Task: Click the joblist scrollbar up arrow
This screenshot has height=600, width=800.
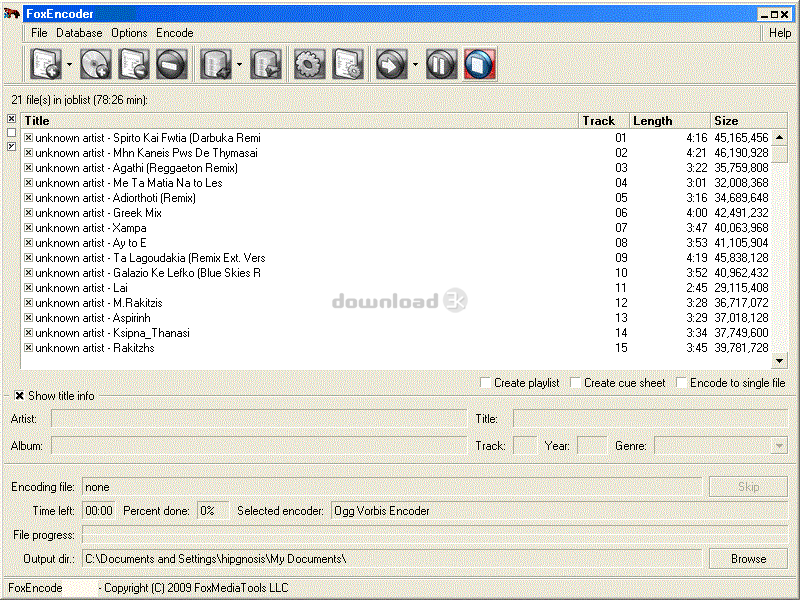Action: (780, 137)
